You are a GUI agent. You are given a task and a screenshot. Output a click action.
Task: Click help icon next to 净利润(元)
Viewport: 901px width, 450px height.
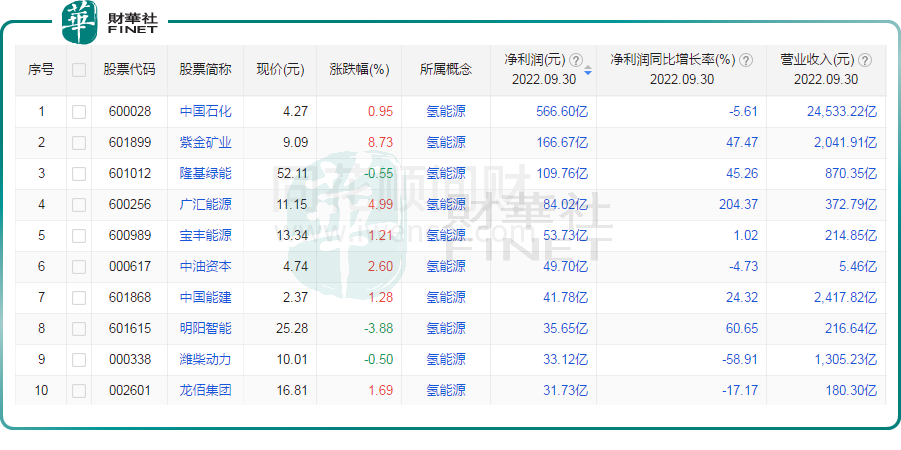[576, 60]
